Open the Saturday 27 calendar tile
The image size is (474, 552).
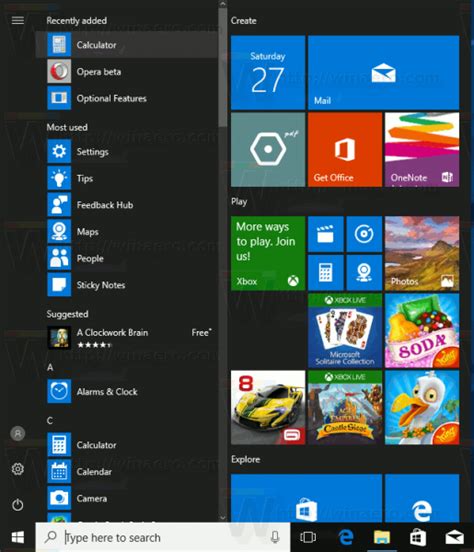[268, 73]
